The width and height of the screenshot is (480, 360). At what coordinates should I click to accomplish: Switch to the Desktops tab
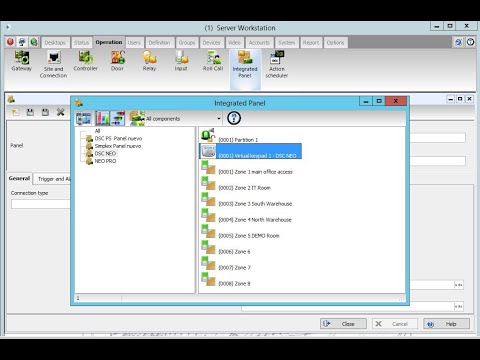click(55, 43)
